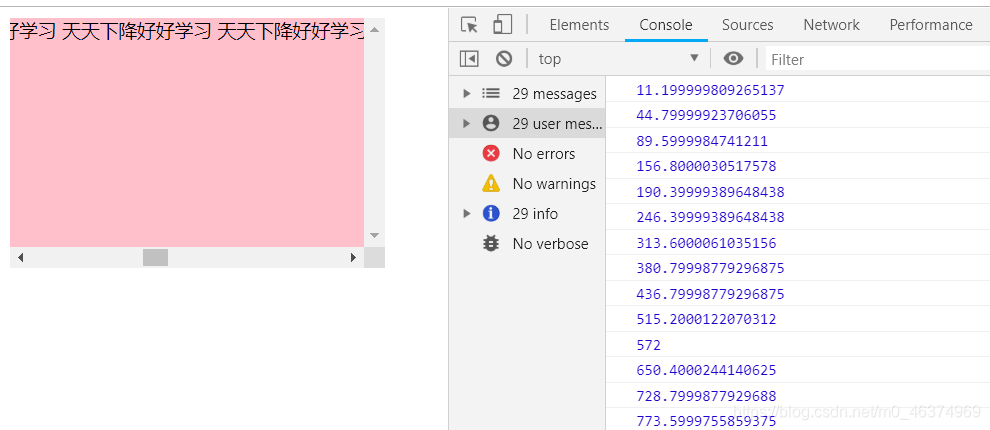Click the verbose bug icon
Image resolution: width=990 pixels, height=430 pixels.
point(491,243)
